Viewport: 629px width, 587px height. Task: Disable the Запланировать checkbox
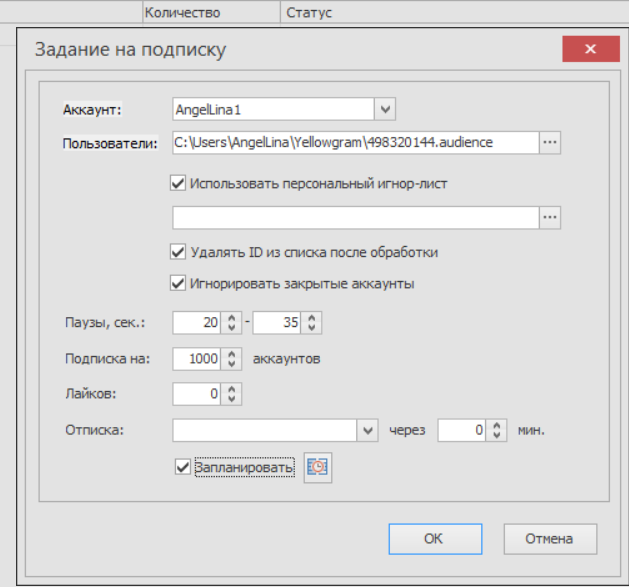[x=181, y=467]
